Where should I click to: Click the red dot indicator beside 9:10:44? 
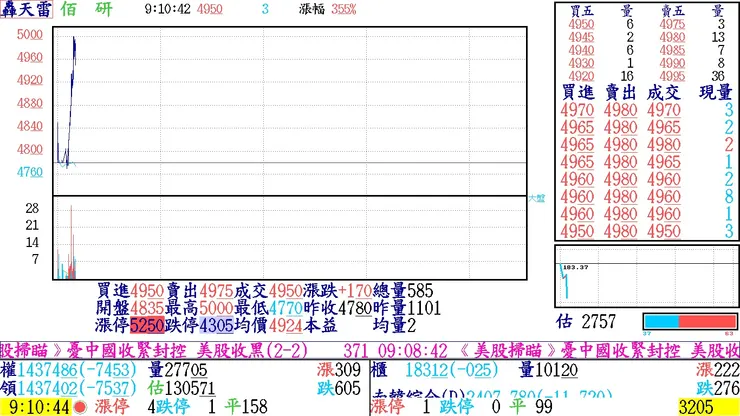point(80,407)
